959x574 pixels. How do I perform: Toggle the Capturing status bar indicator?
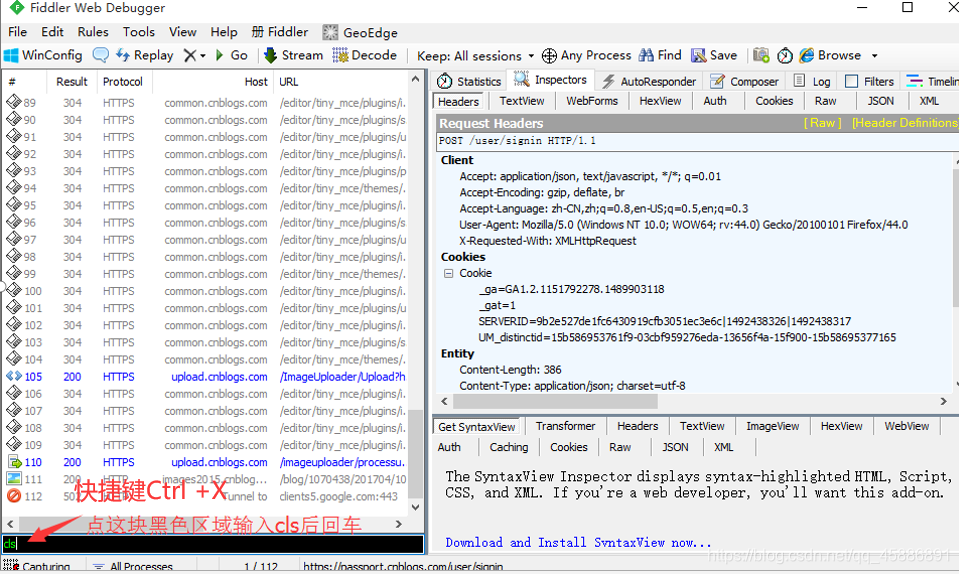click(x=37, y=567)
